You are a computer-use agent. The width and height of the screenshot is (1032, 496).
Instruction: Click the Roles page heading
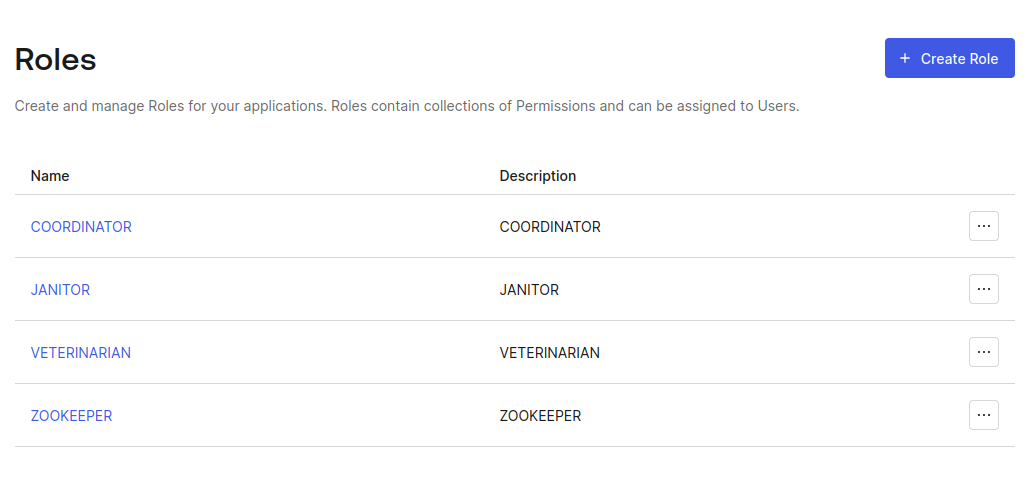click(56, 60)
